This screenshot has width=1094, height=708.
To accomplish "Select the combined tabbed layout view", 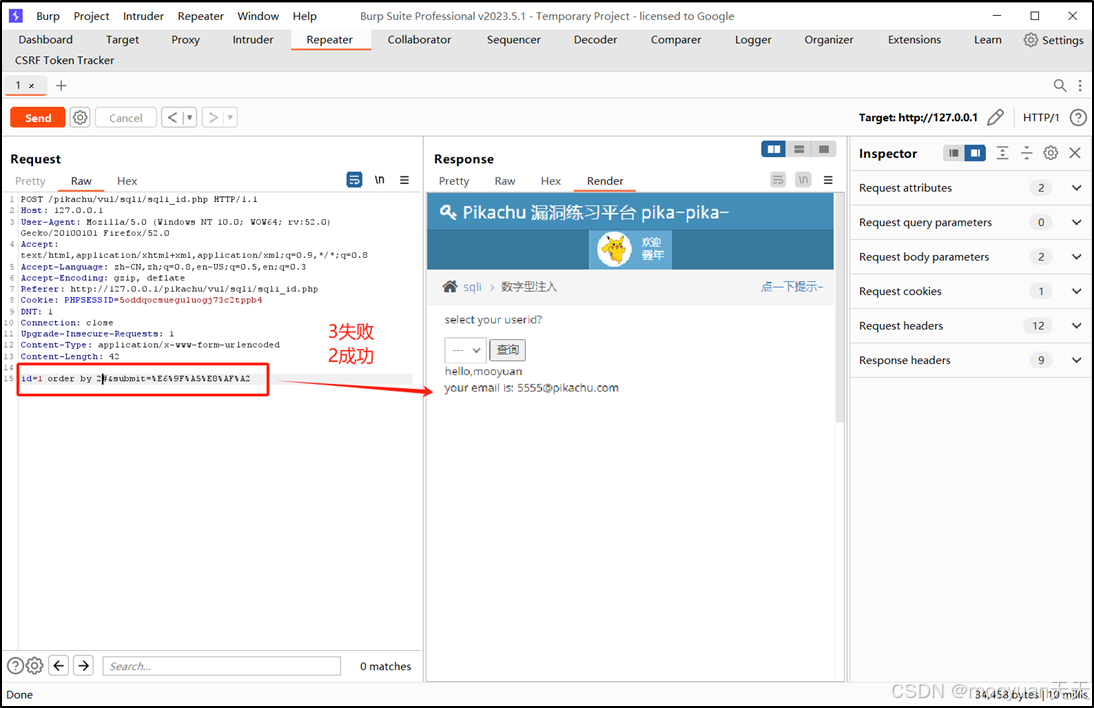I will (823, 149).
